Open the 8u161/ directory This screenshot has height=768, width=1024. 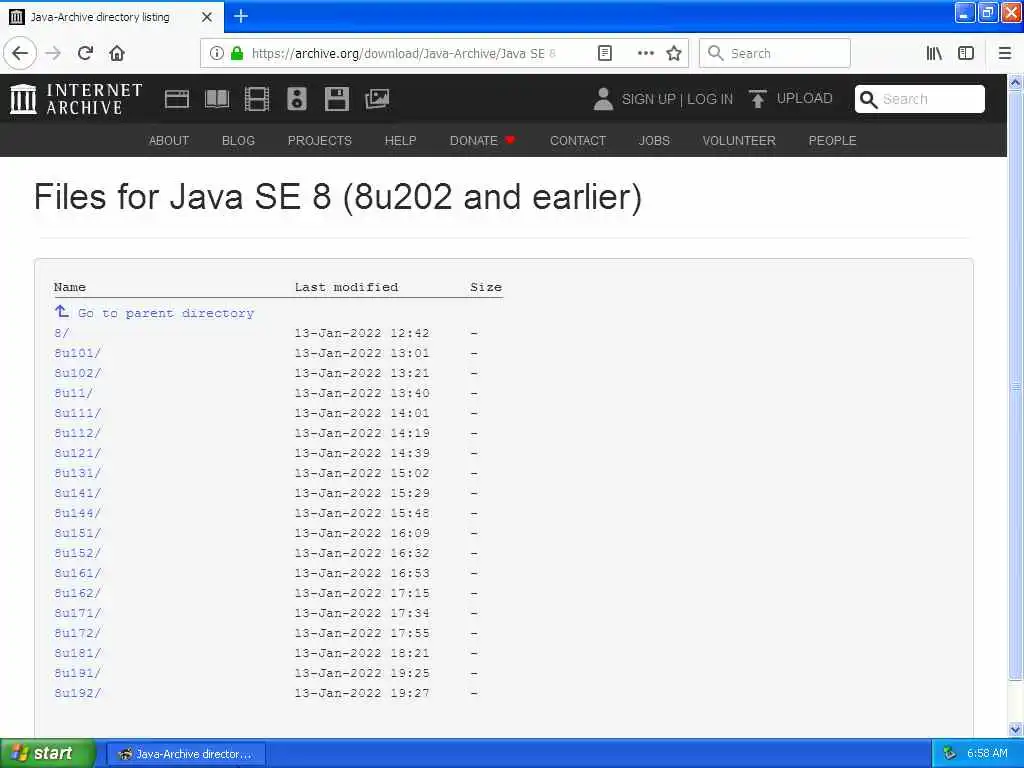coord(78,573)
